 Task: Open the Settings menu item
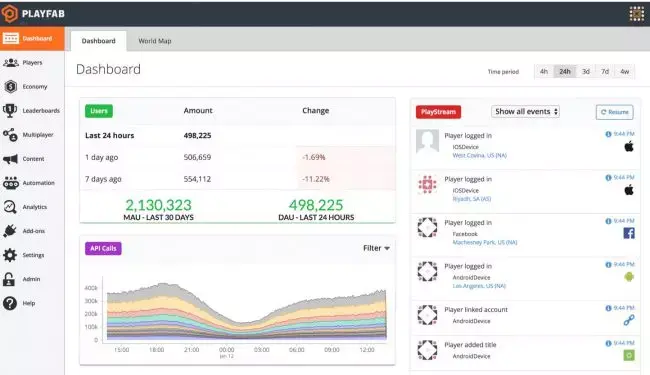coord(32,255)
